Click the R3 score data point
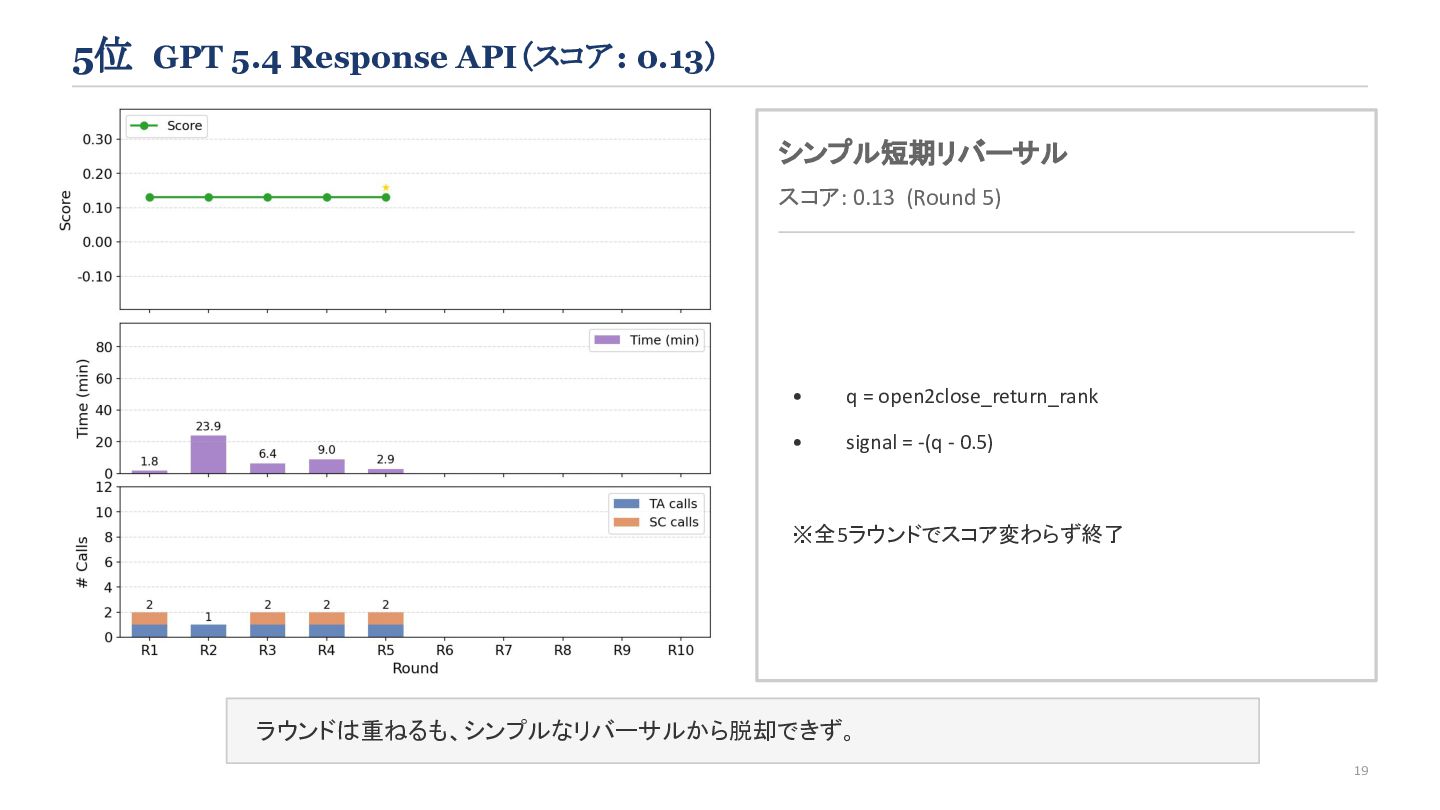 [268, 197]
